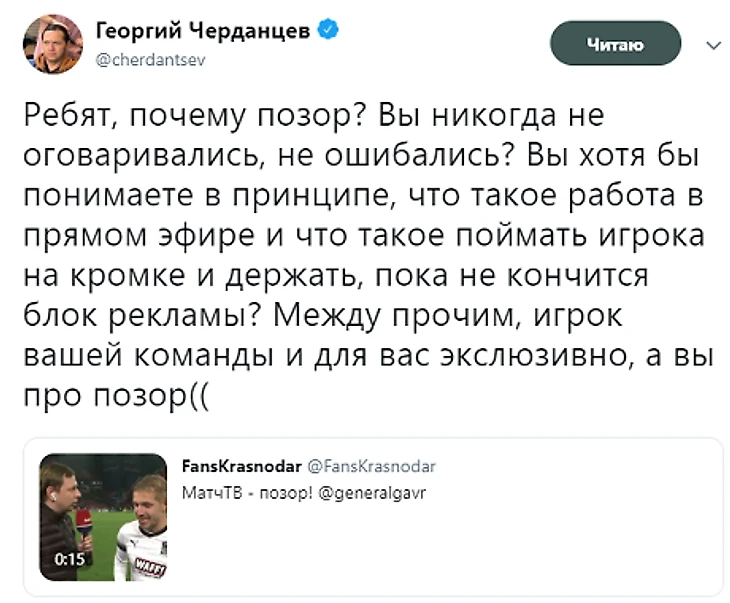Click the @cherdantsev handle
Screen dimensions: 730x603
click(150, 60)
